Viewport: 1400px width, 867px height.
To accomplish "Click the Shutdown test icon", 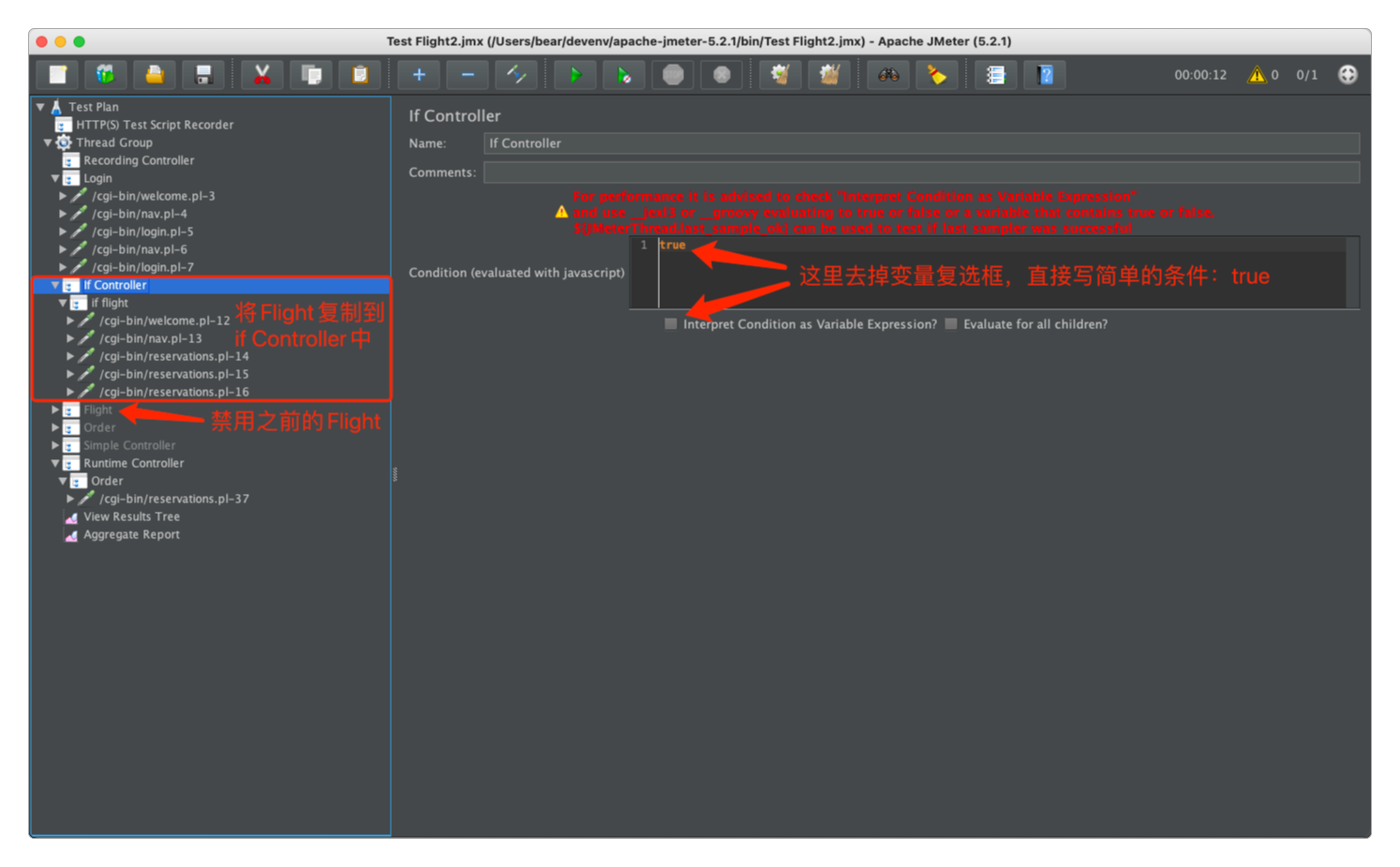I will 722,75.
